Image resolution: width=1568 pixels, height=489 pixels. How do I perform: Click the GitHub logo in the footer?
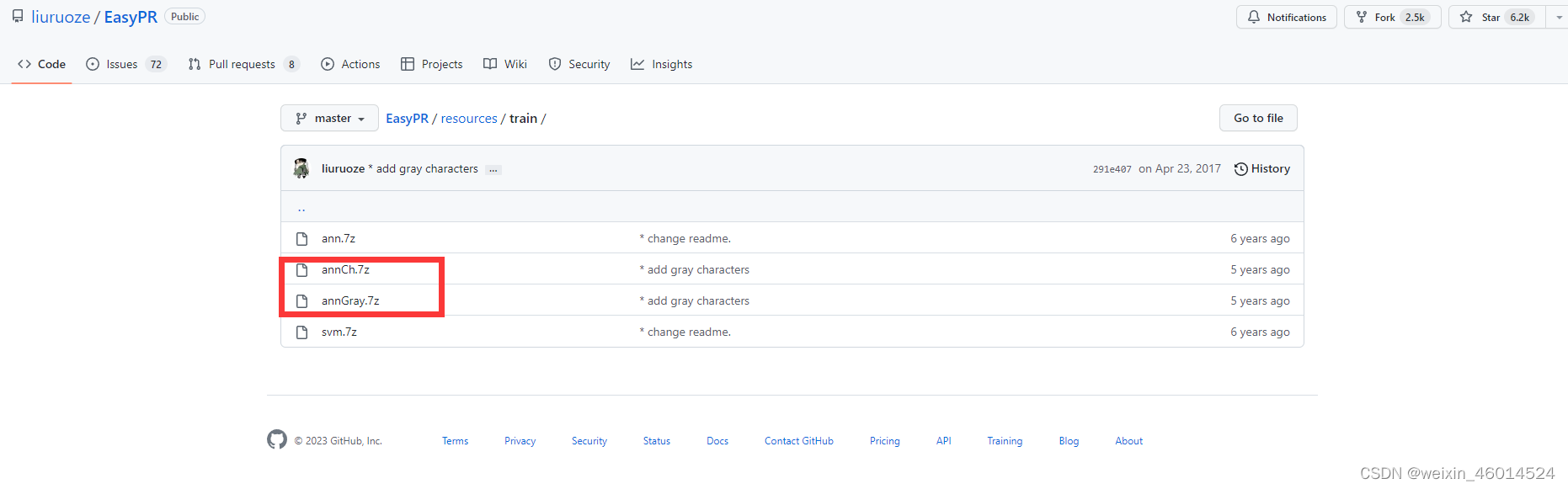pos(277,439)
